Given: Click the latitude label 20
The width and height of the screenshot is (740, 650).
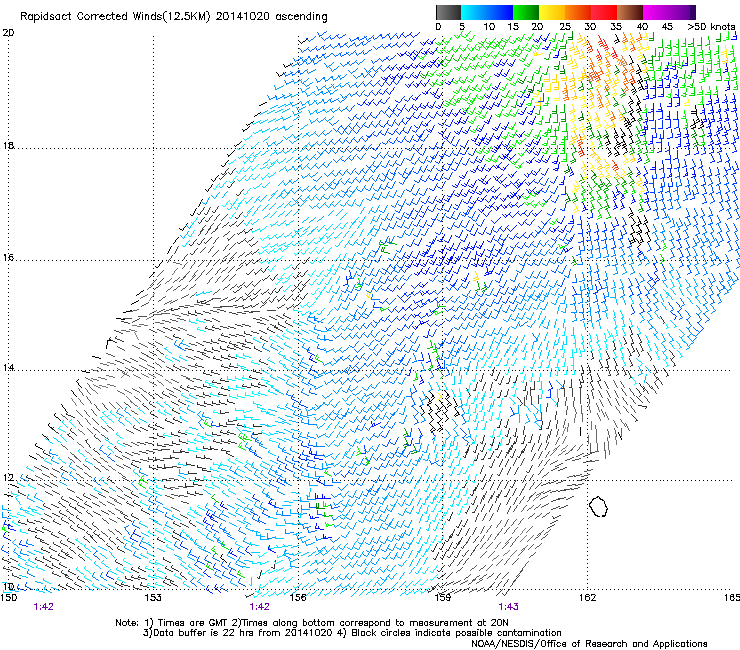Looking at the screenshot, I should 8,33.
